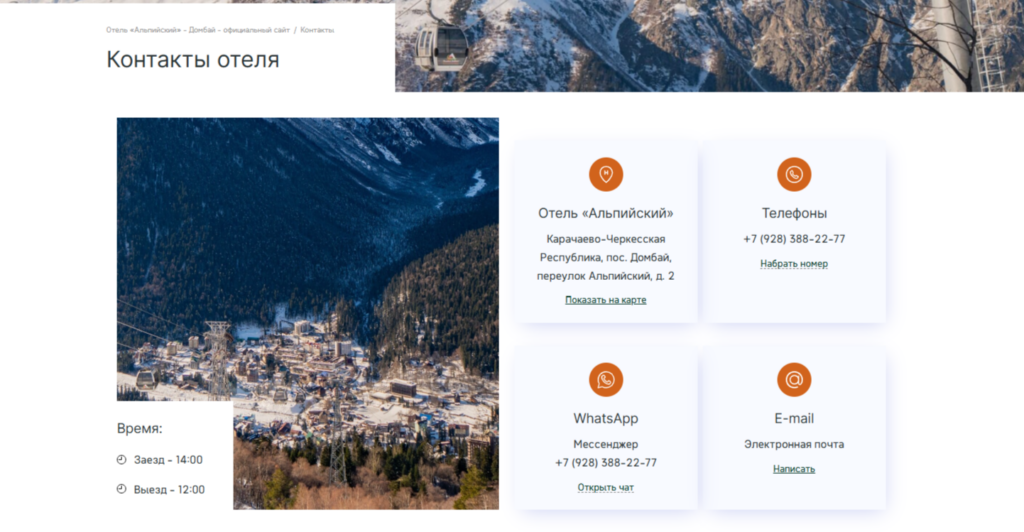Click the cable car header banner image
The height and width of the screenshot is (532, 1024).
[x=709, y=46]
